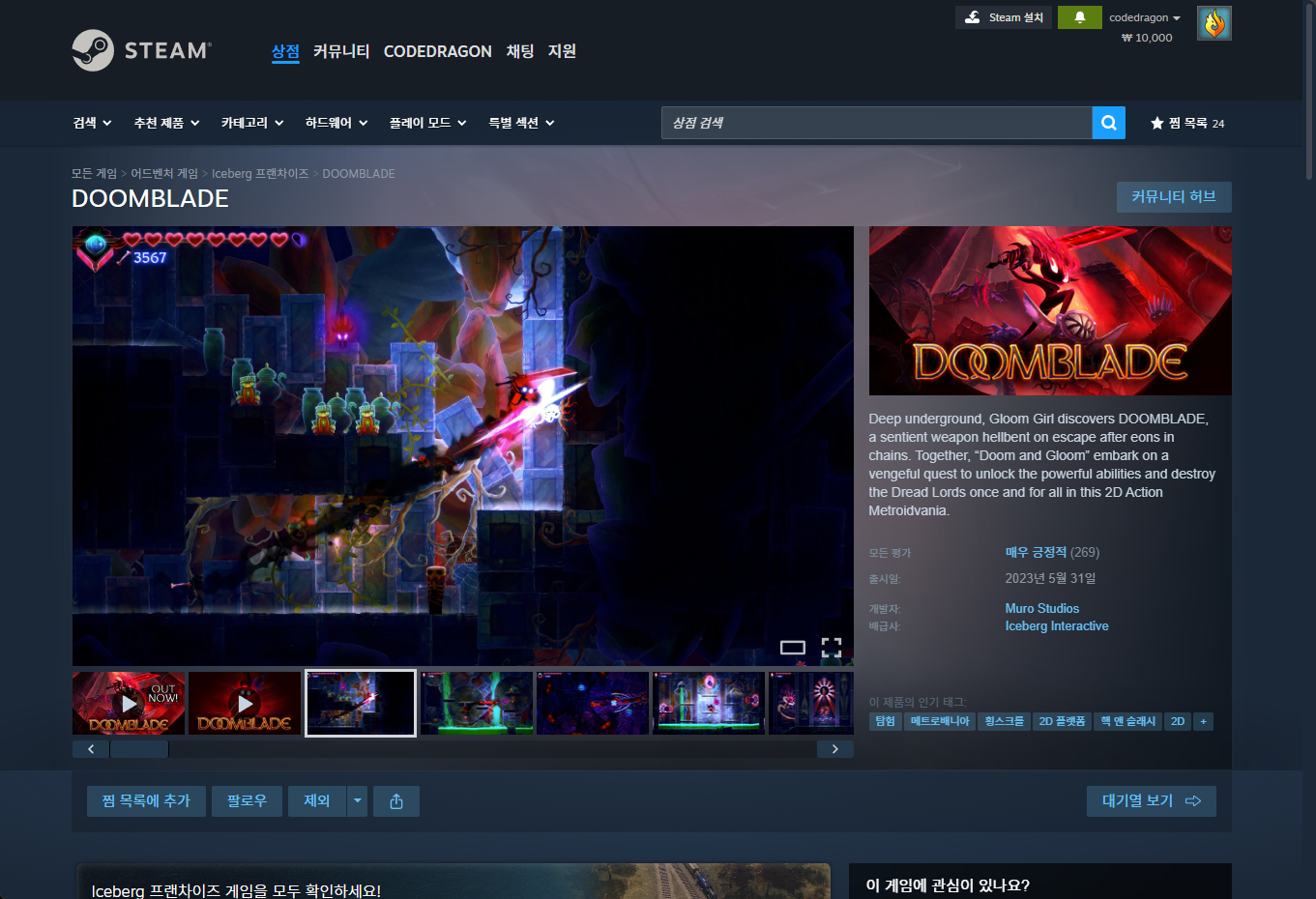Select the green-lit screenshot thumbnail

(x=477, y=704)
